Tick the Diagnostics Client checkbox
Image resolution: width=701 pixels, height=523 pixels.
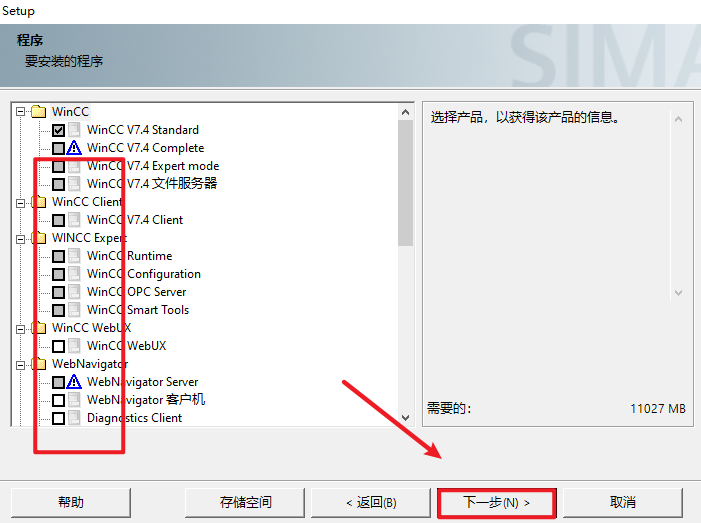[x=59, y=418]
